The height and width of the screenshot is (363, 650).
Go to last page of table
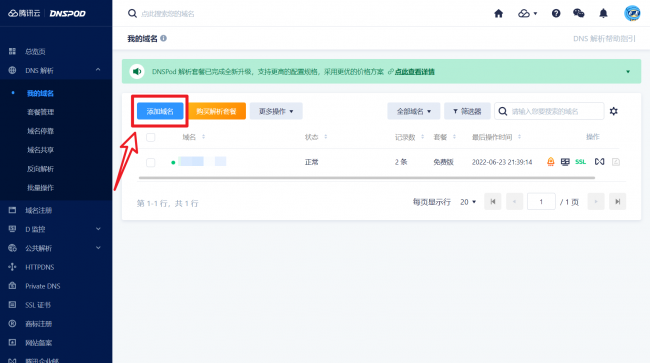click(x=618, y=202)
